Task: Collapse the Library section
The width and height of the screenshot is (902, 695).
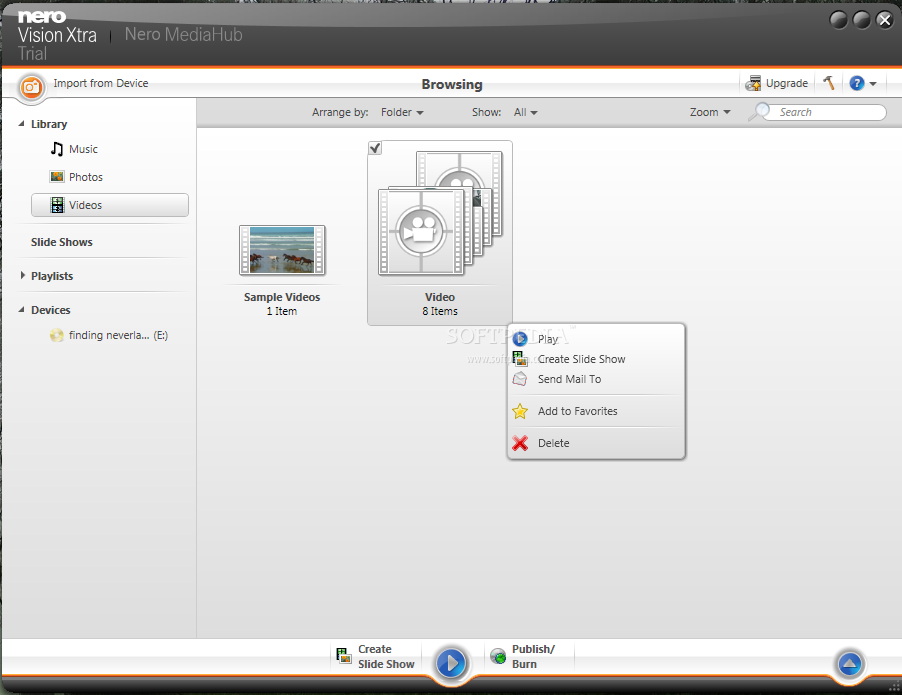Action: click(22, 124)
